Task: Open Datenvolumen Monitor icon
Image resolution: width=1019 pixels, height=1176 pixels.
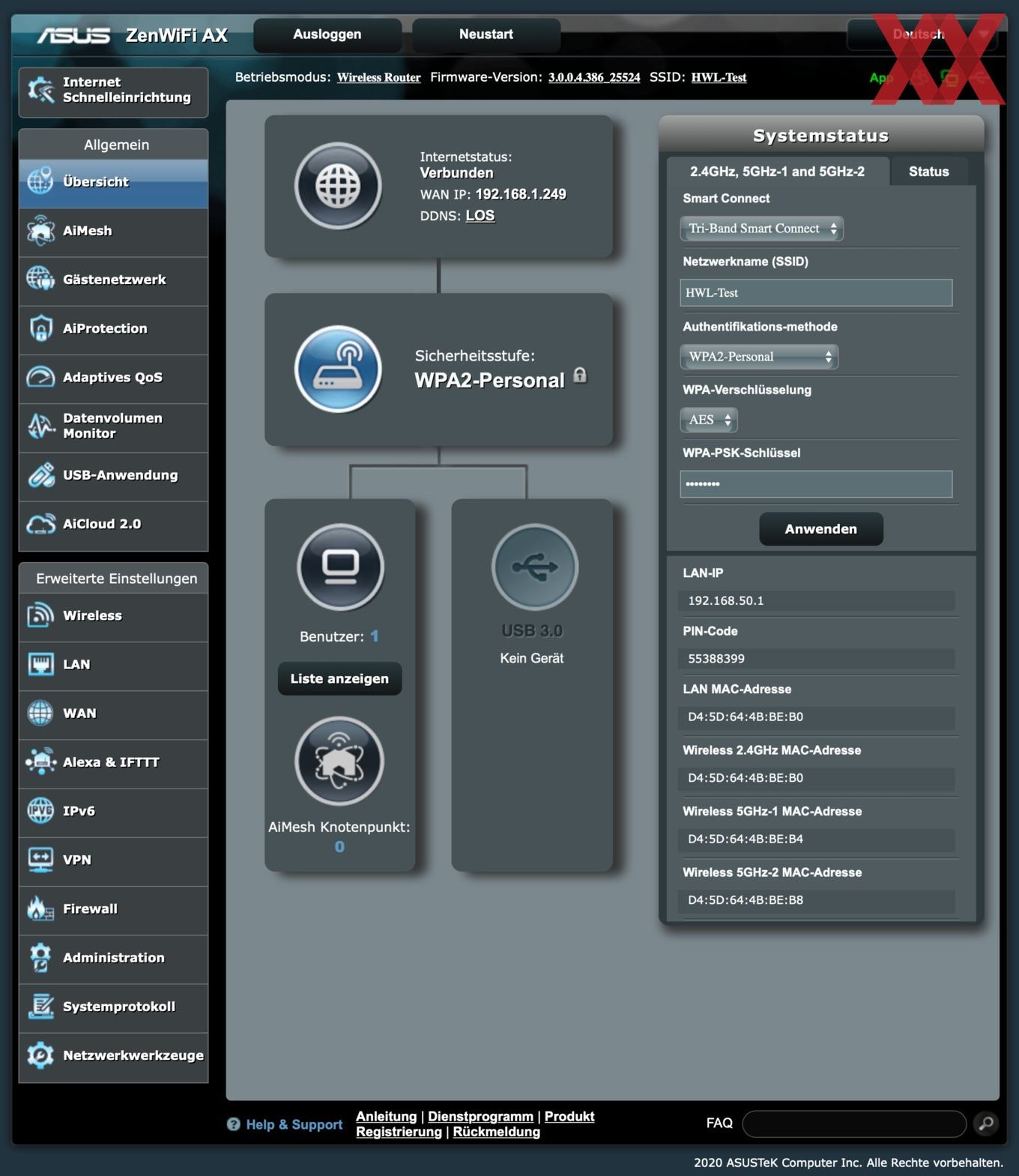Action: click(x=40, y=426)
